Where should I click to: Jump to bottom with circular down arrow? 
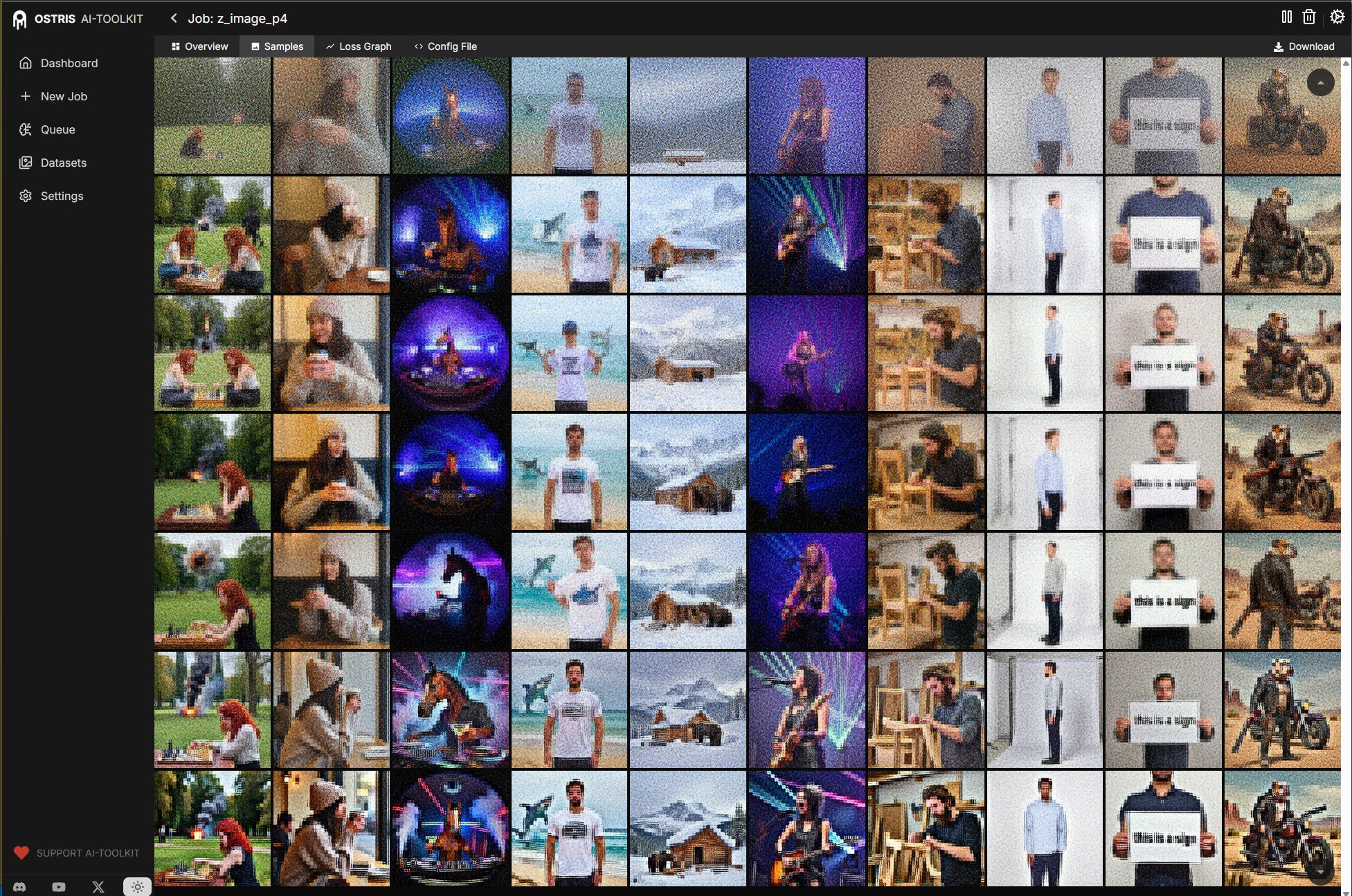[x=1320, y=872]
